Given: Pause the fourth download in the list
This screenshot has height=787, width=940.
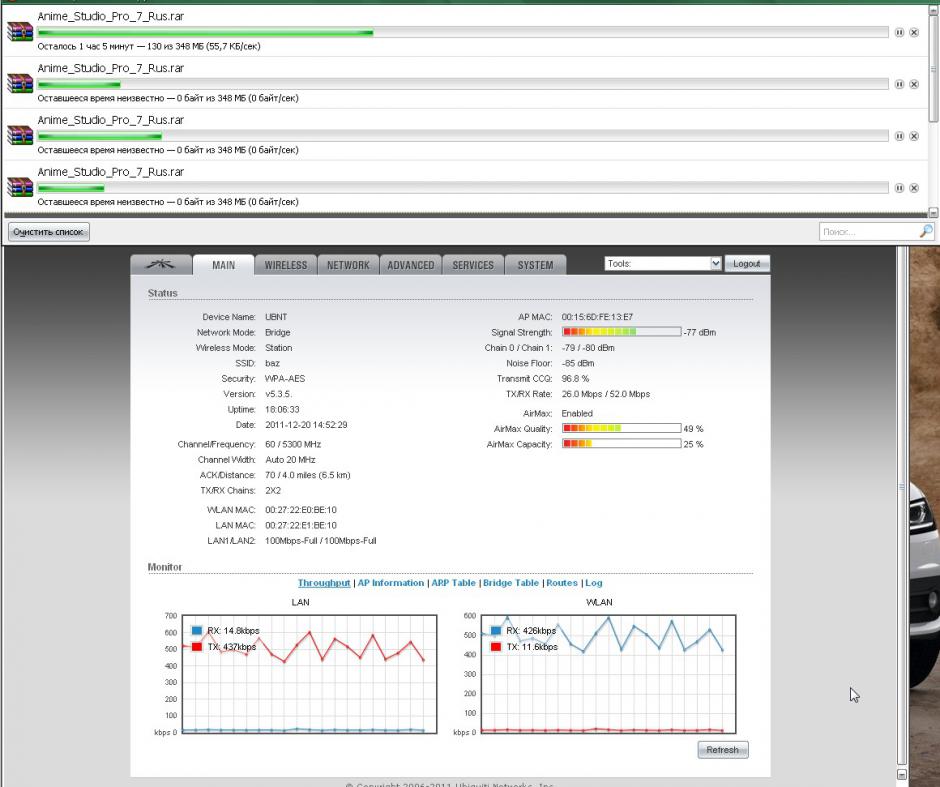Looking at the screenshot, I should tap(899, 188).
